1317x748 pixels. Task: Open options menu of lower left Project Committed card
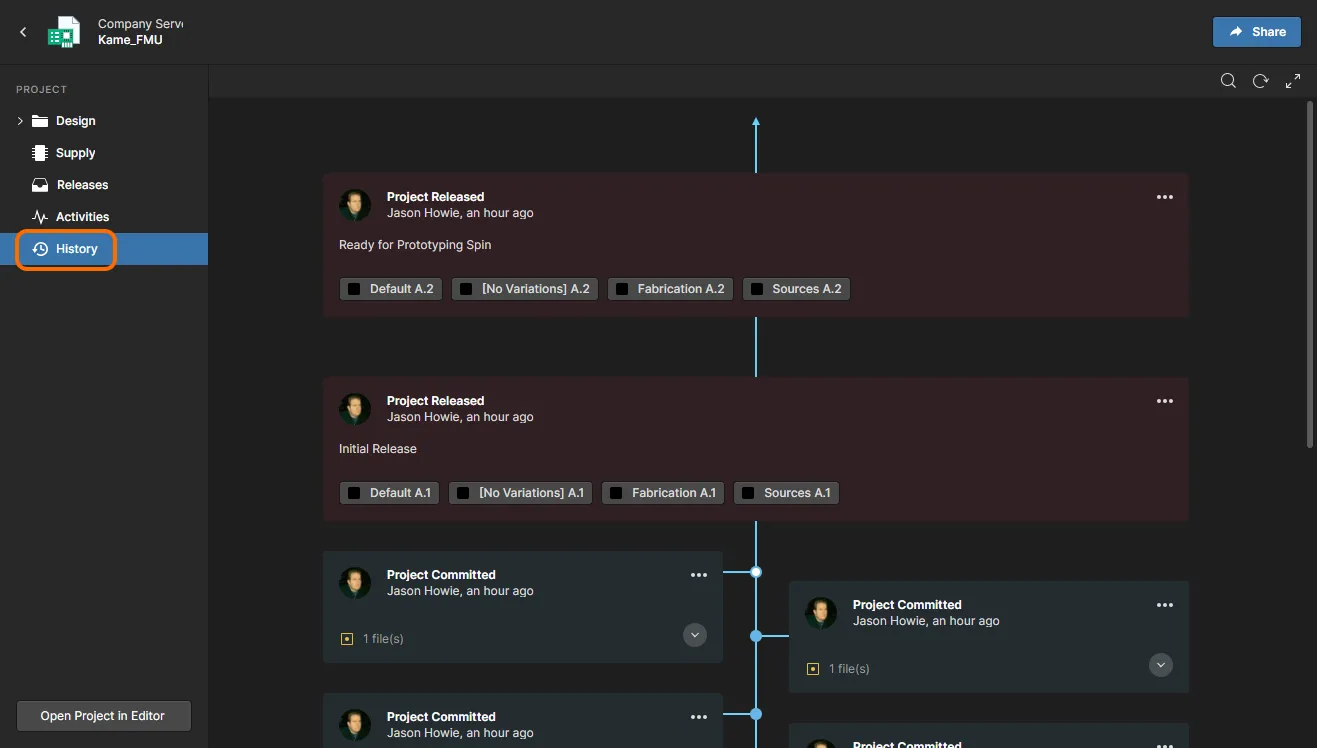tap(699, 717)
